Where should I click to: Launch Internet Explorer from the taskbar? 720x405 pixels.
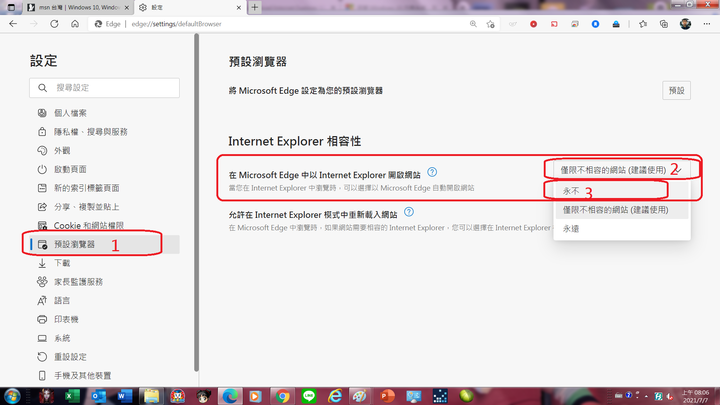[335, 396]
